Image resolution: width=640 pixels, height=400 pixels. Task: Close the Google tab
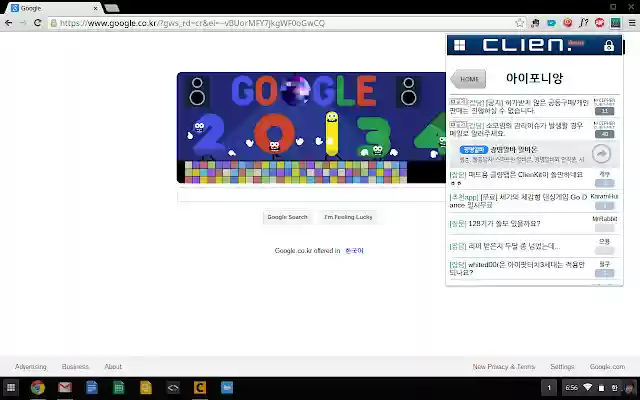tap(96, 8)
